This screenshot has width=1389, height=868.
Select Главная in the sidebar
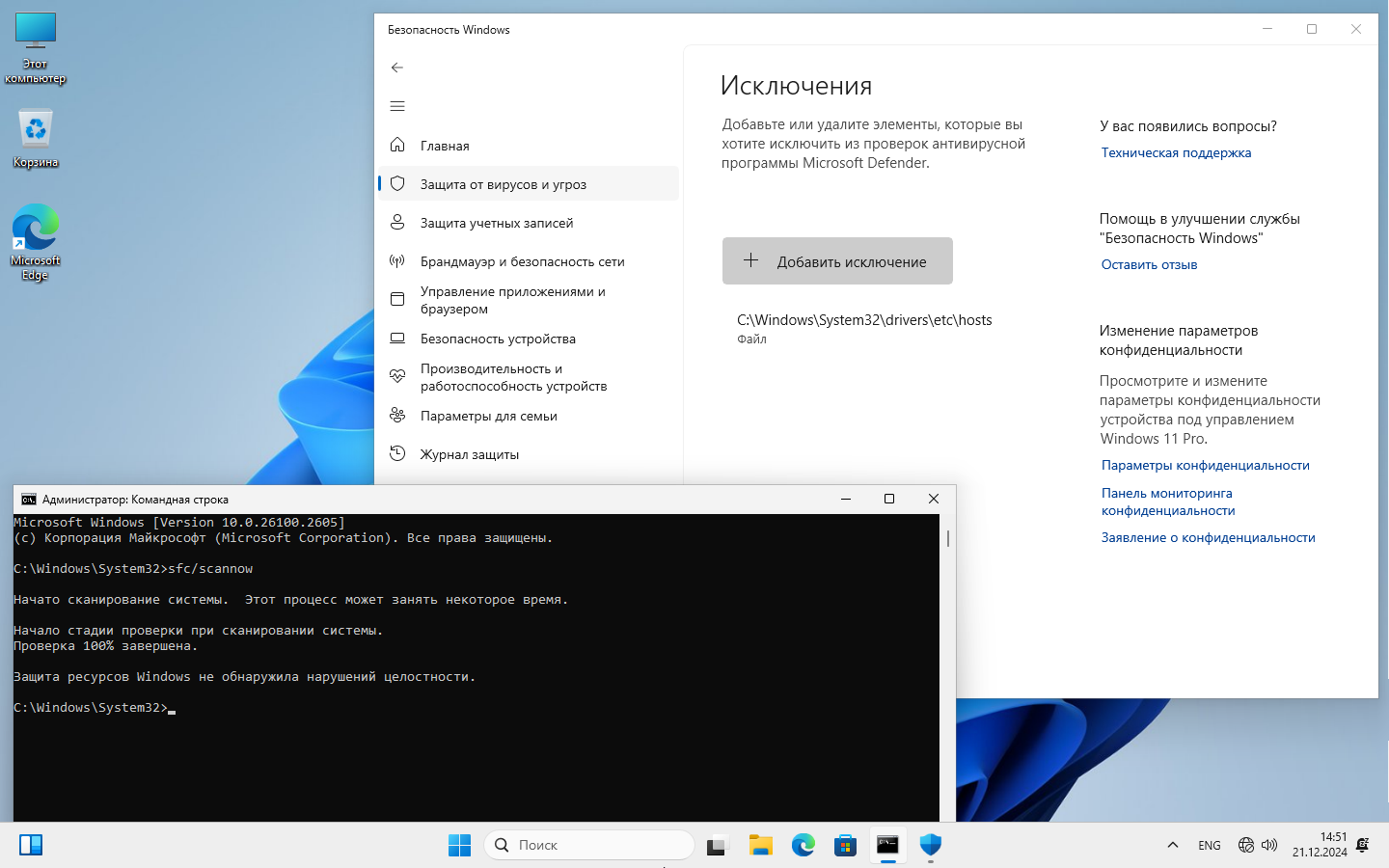click(529, 145)
